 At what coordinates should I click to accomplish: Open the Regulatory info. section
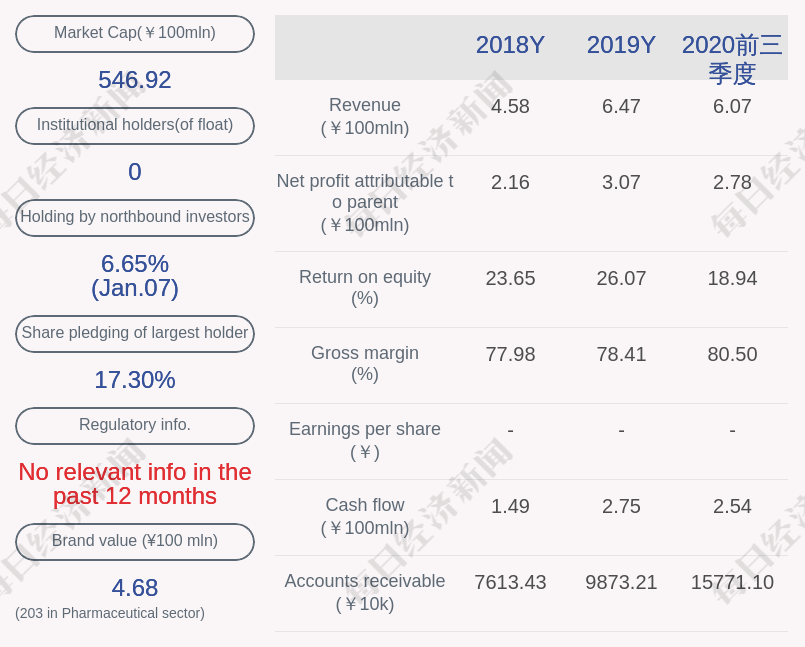pyautogui.click(x=134, y=425)
